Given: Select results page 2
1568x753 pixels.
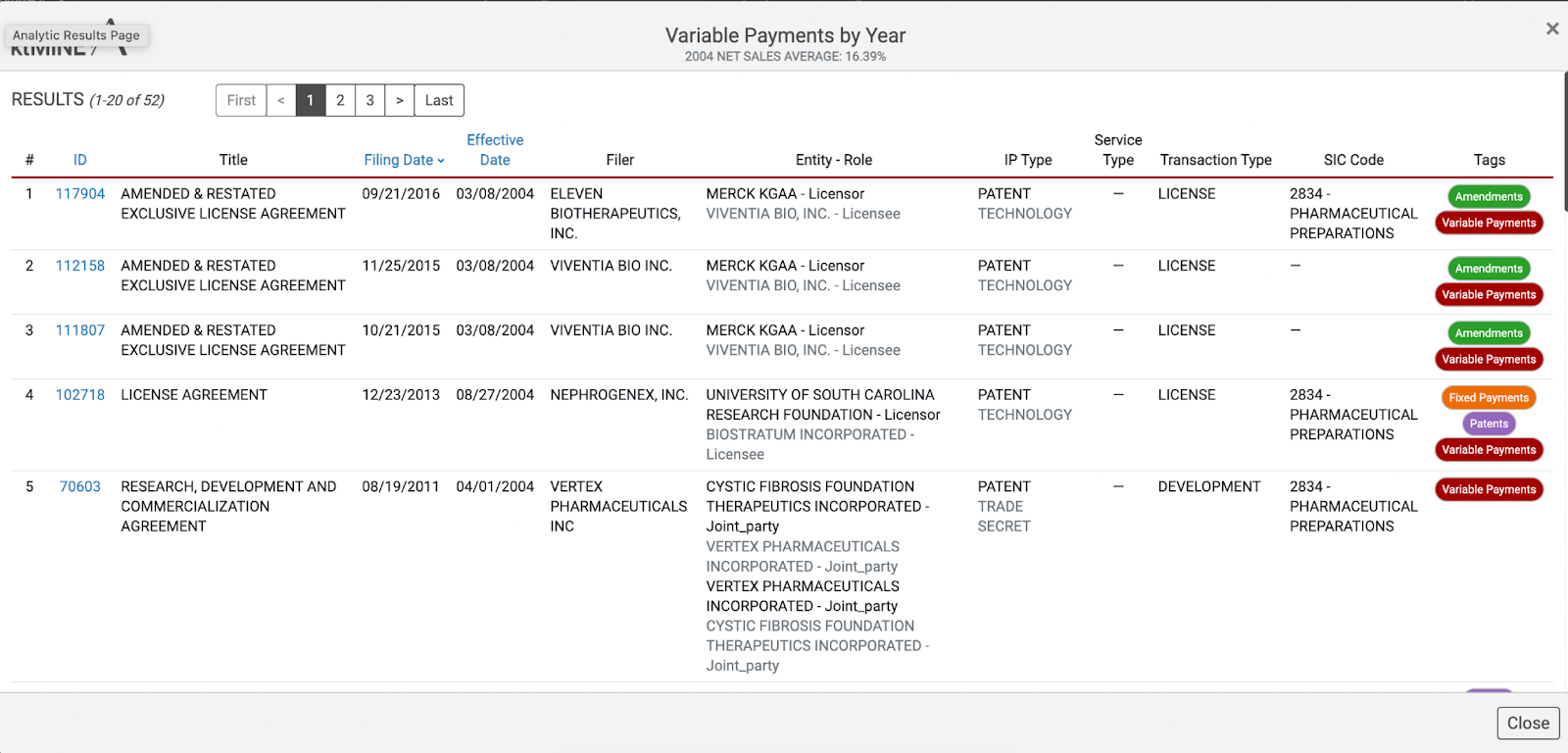Looking at the screenshot, I should [340, 100].
